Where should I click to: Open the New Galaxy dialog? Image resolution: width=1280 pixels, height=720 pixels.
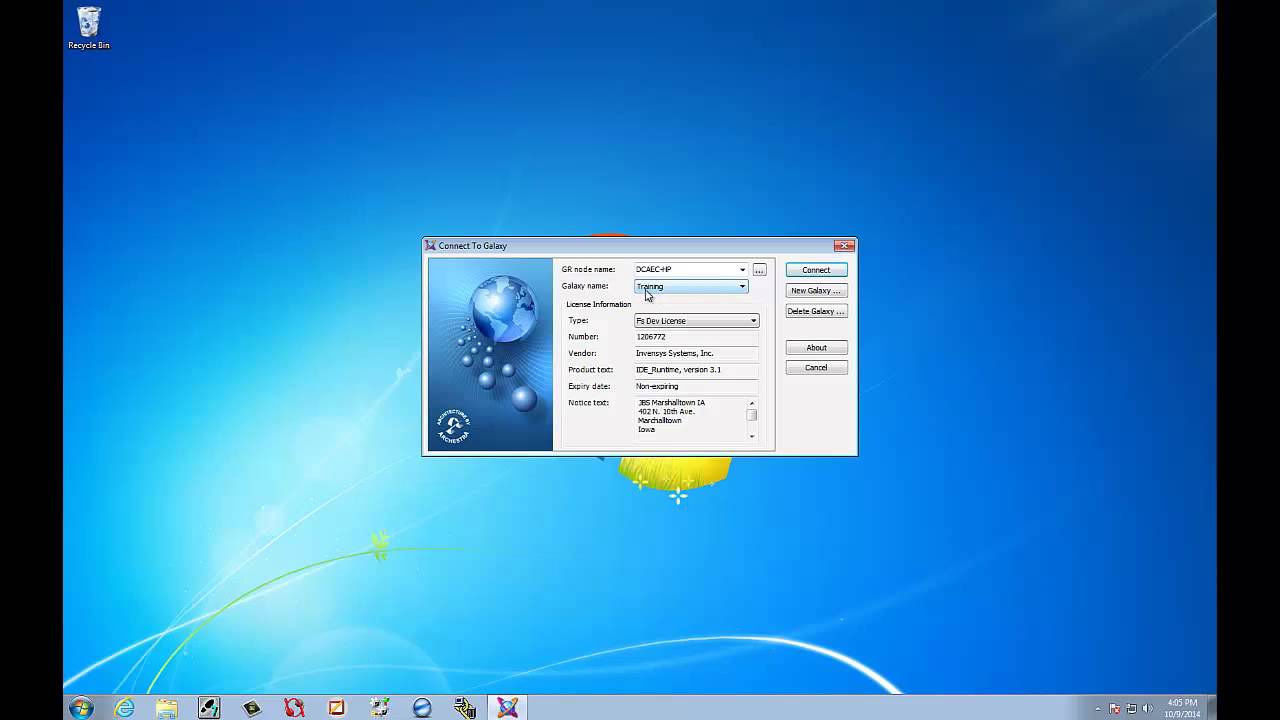click(x=816, y=291)
